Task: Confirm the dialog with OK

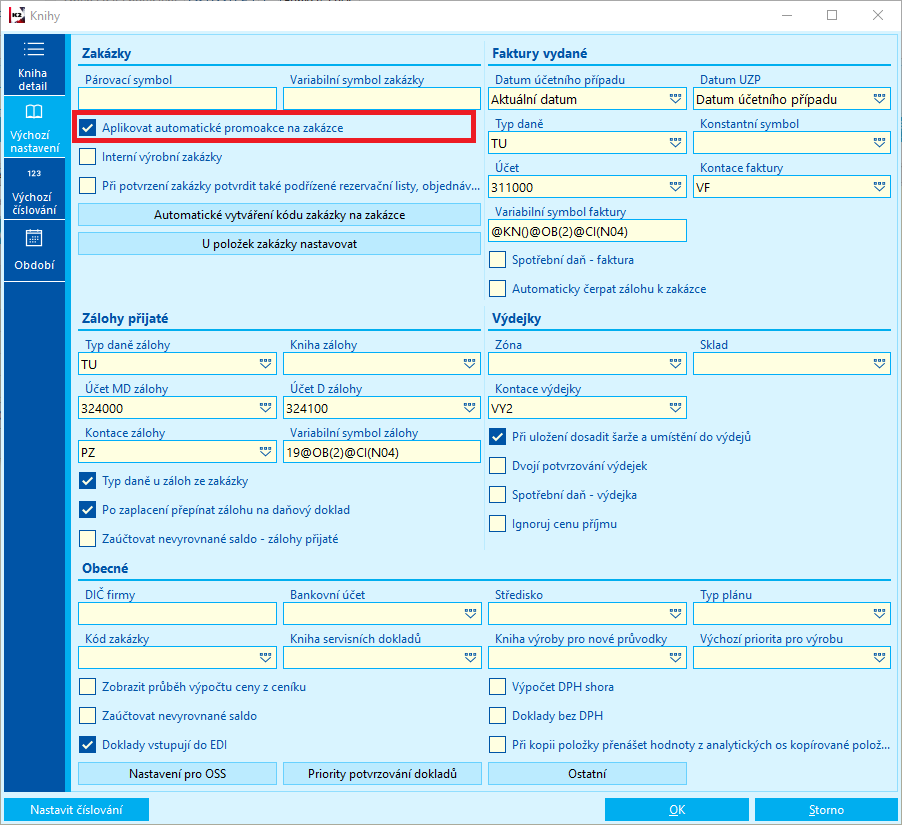Action: [677, 809]
